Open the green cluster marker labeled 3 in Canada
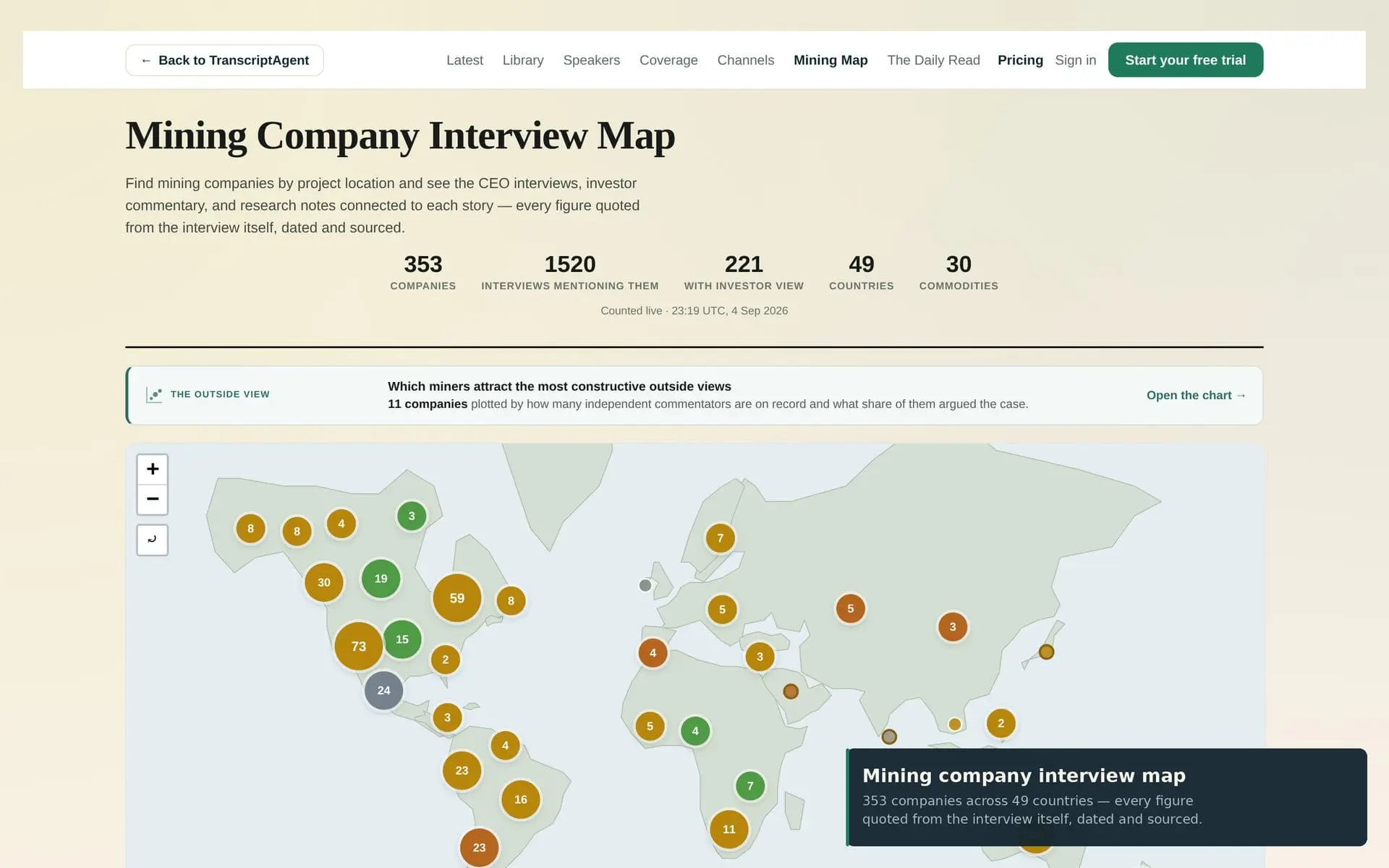 [x=412, y=516]
